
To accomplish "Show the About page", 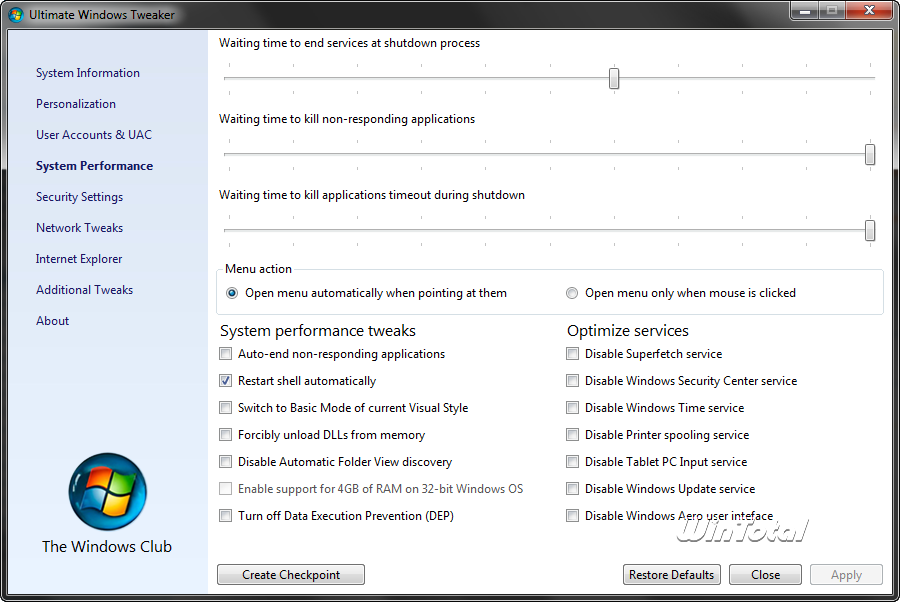I will [x=53, y=321].
